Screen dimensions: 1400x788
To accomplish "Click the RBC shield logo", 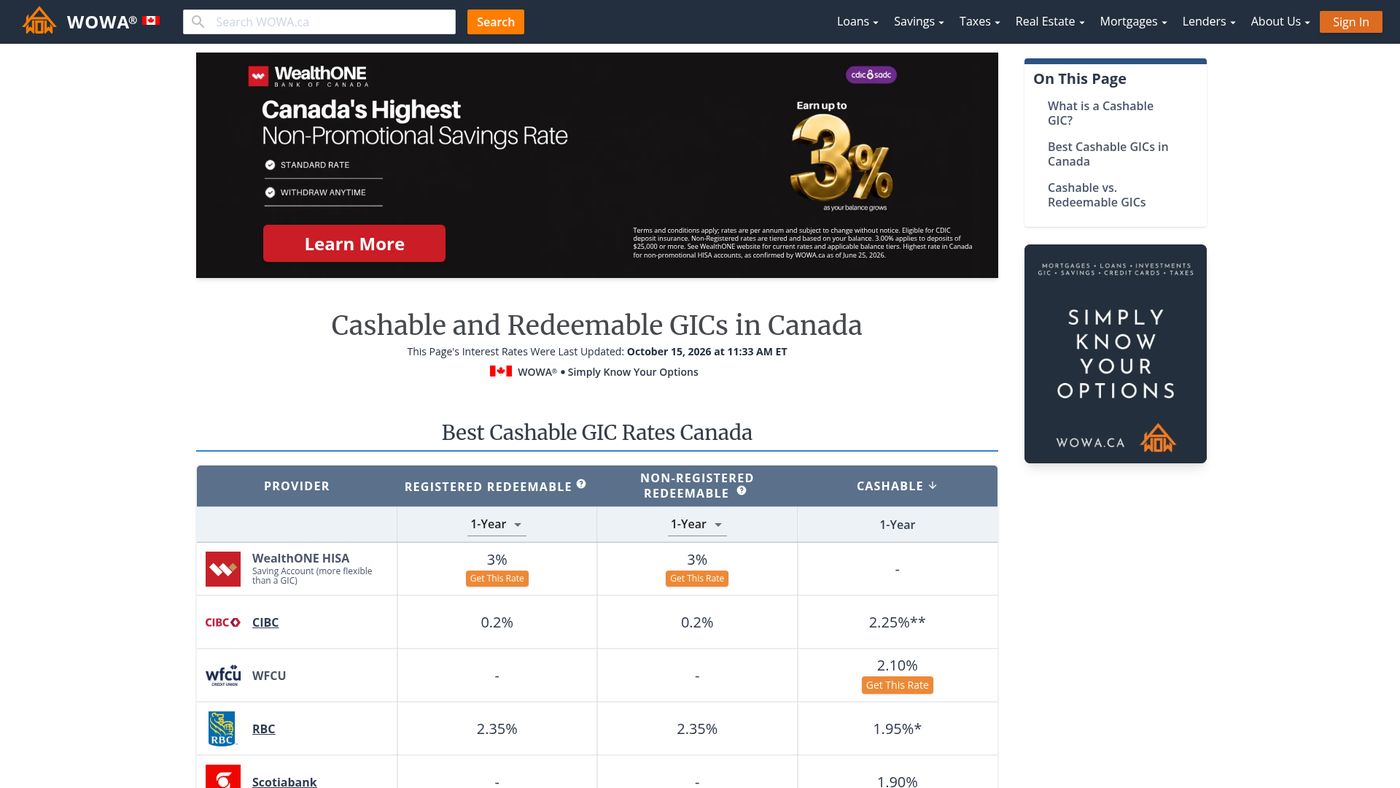I will pos(222,729).
